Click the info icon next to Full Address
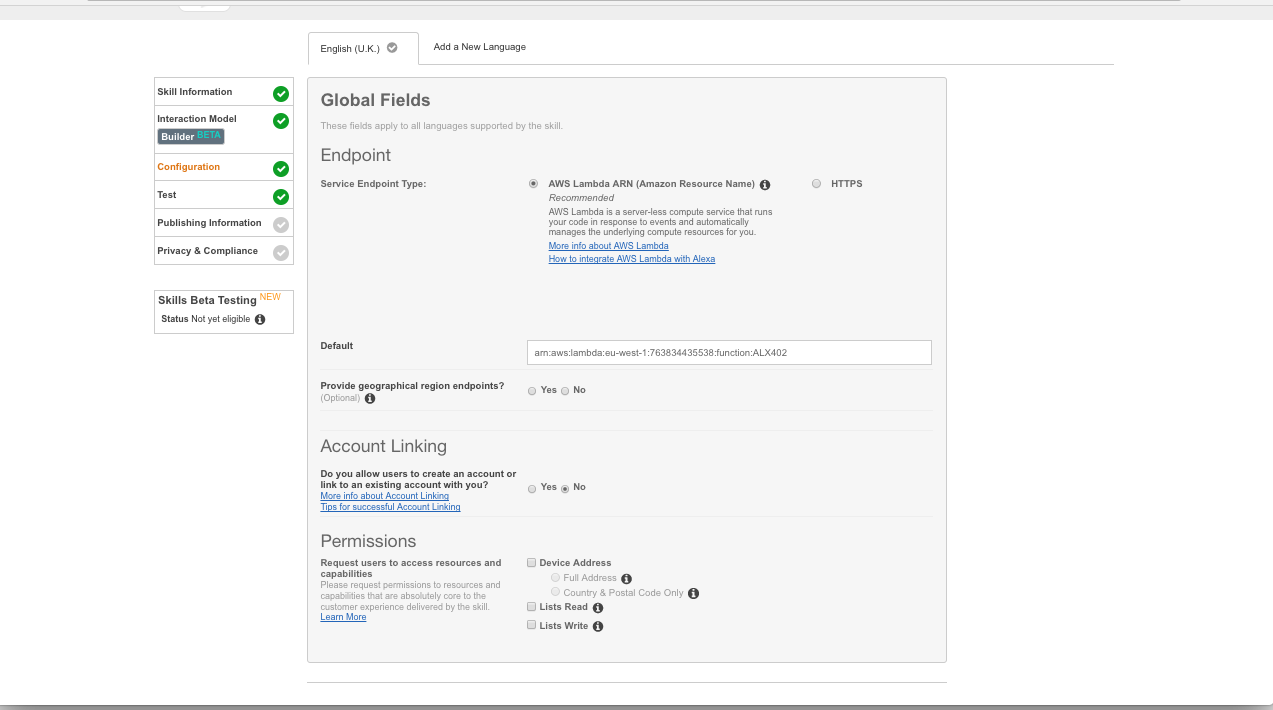The width and height of the screenshot is (1273, 710). tap(626, 578)
